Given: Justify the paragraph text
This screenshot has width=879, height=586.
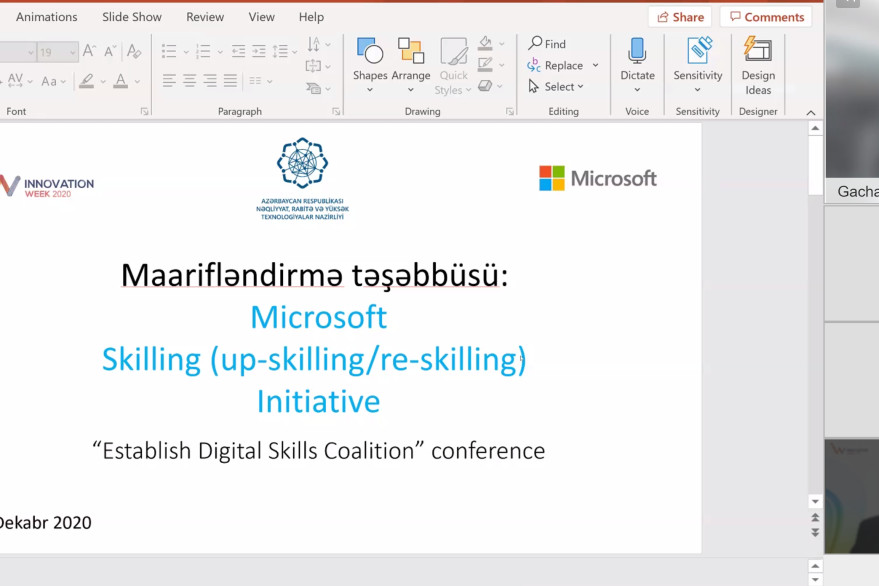Looking at the screenshot, I should [x=230, y=81].
